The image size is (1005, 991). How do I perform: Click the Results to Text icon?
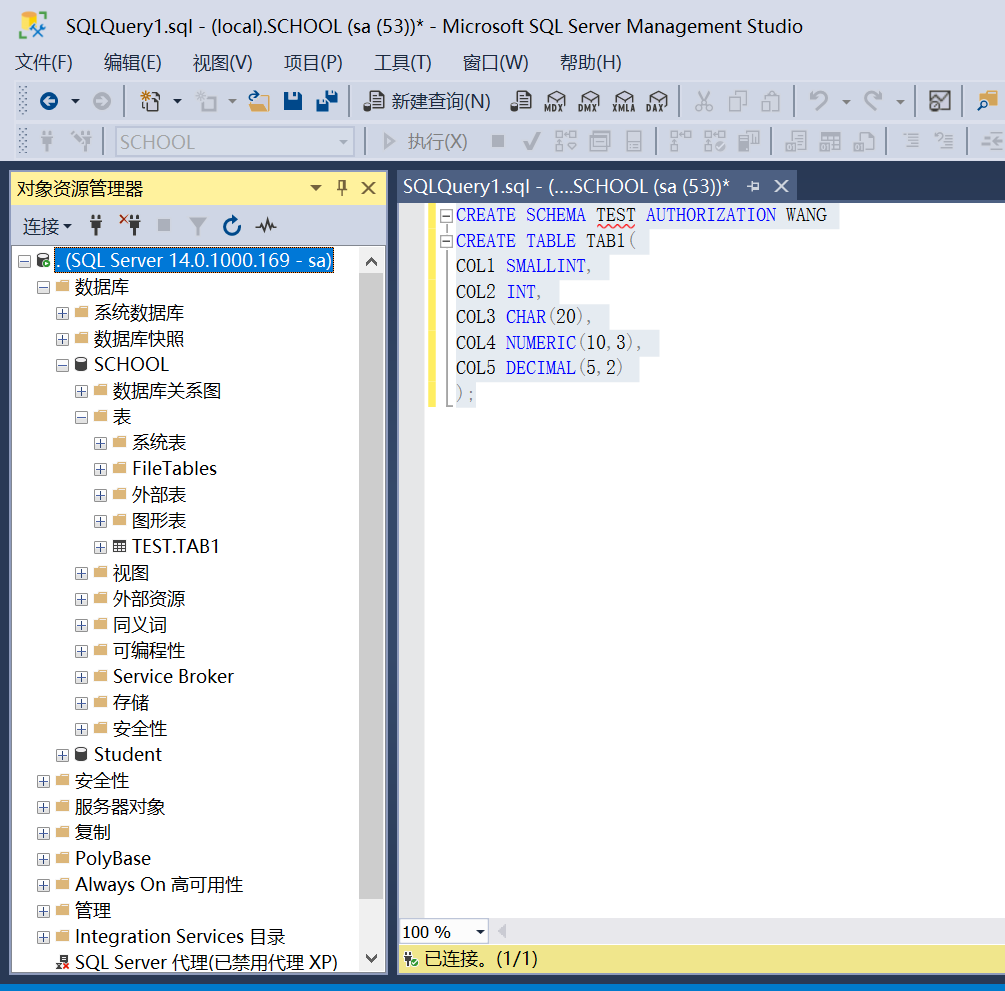pos(795,141)
